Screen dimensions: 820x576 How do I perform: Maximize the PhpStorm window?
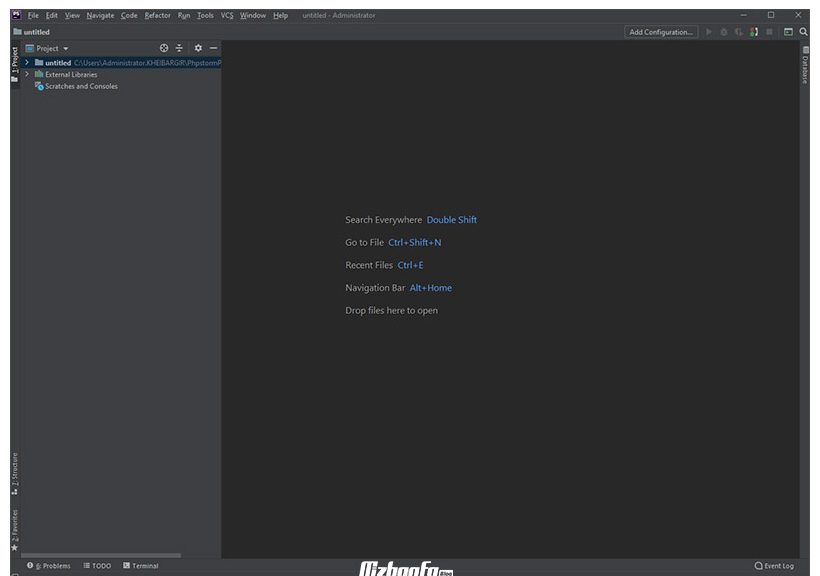click(771, 15)
